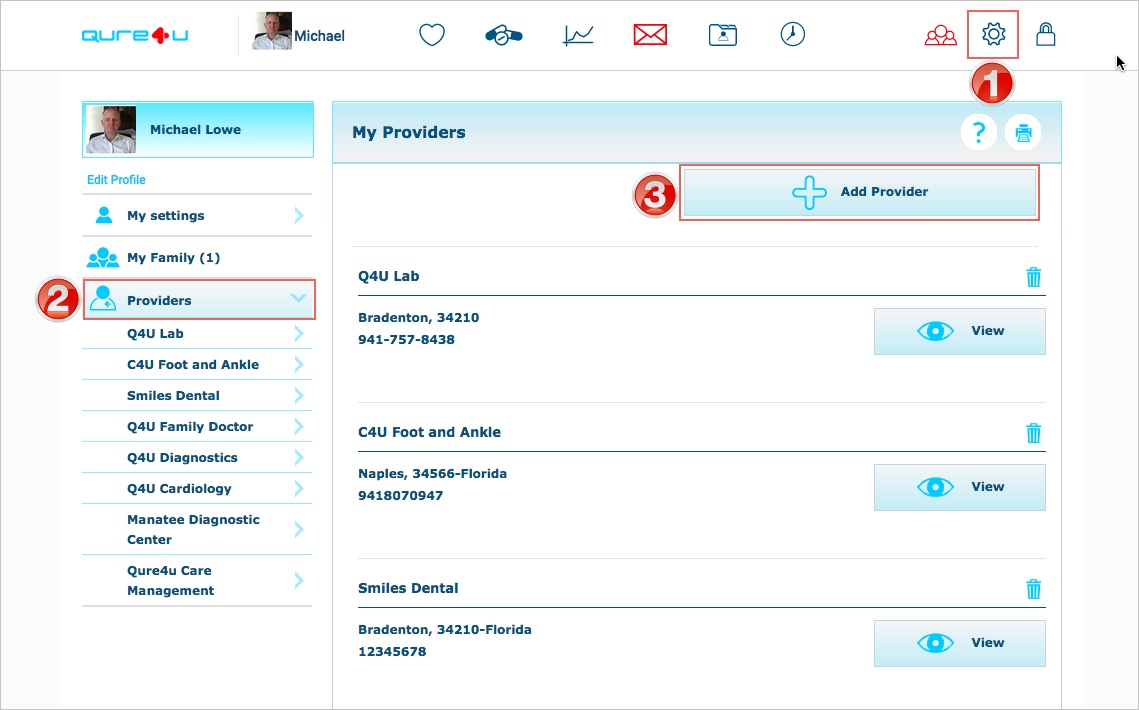Open the red envelope messages icon

coord(650,35)
